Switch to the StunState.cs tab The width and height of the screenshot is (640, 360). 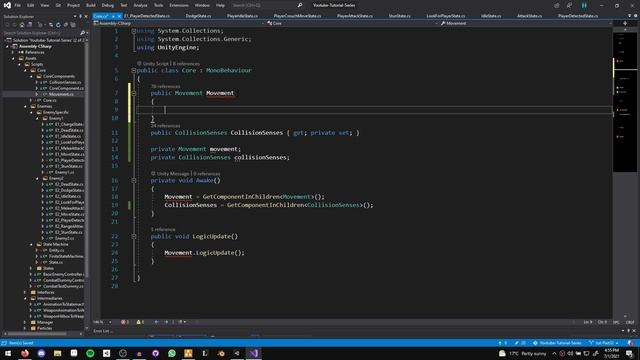(x=400, y=16)
